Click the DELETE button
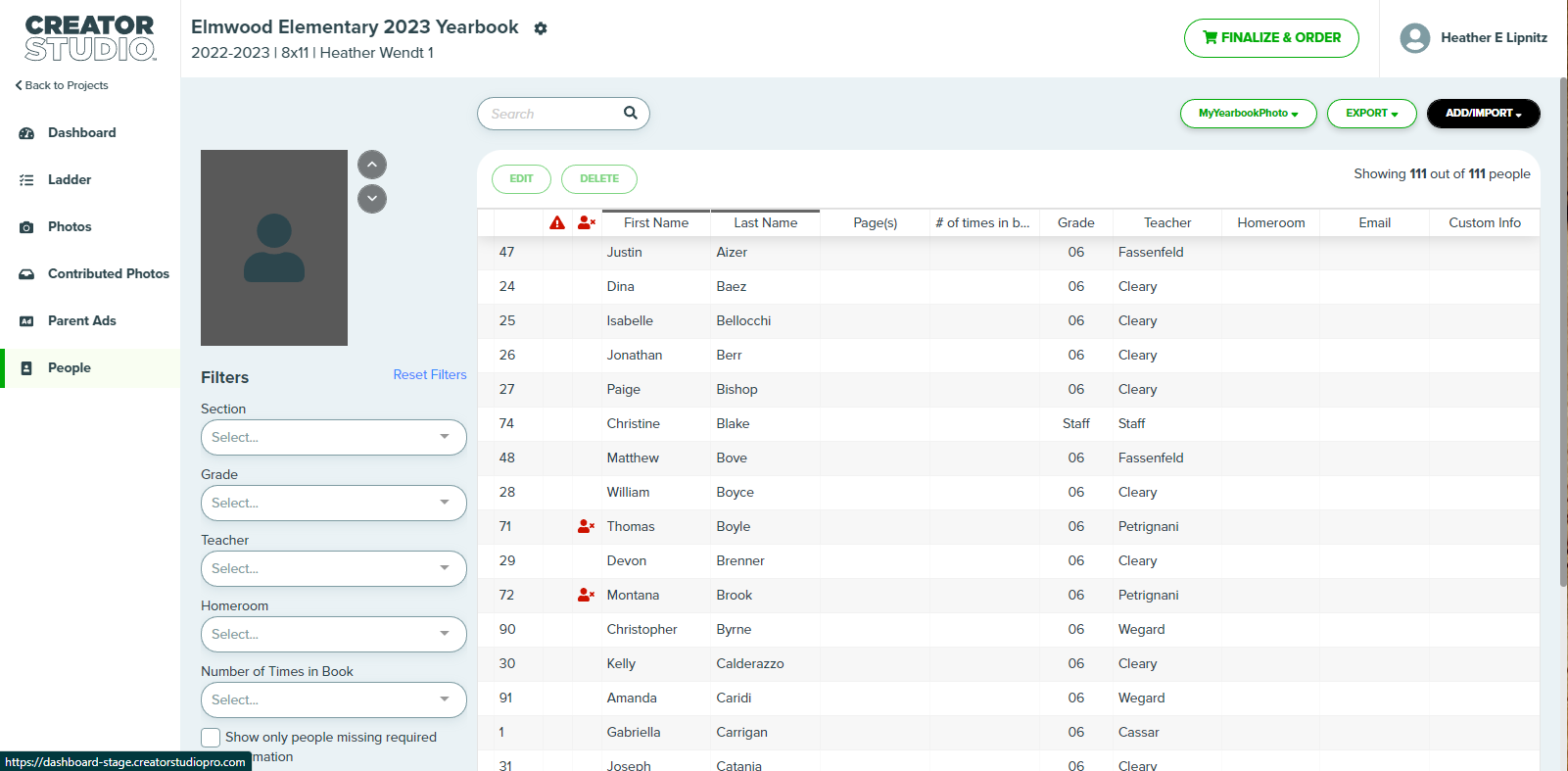The height and width of the screenshot is (771, 1568). [x=599, y=179]
